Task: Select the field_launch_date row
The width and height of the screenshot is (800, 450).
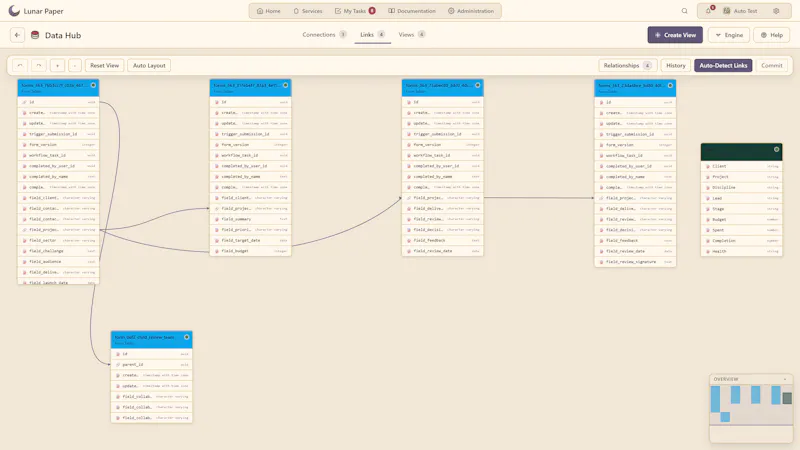Action: pos(59,282)
